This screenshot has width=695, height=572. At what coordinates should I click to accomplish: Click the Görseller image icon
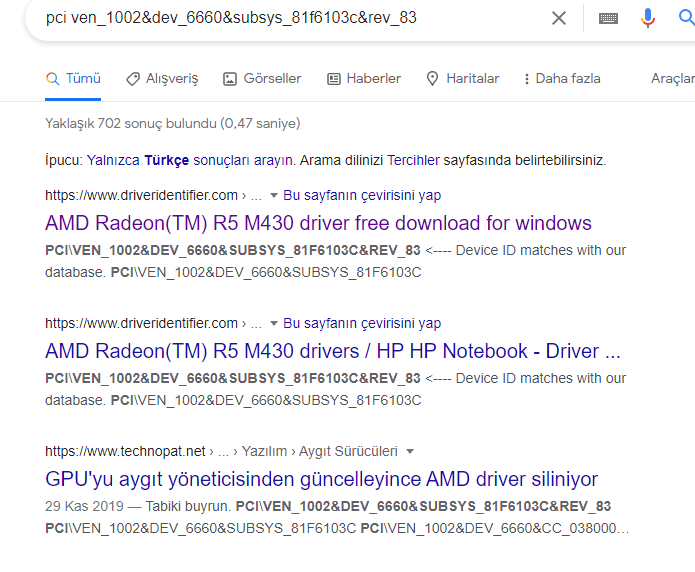230,79
